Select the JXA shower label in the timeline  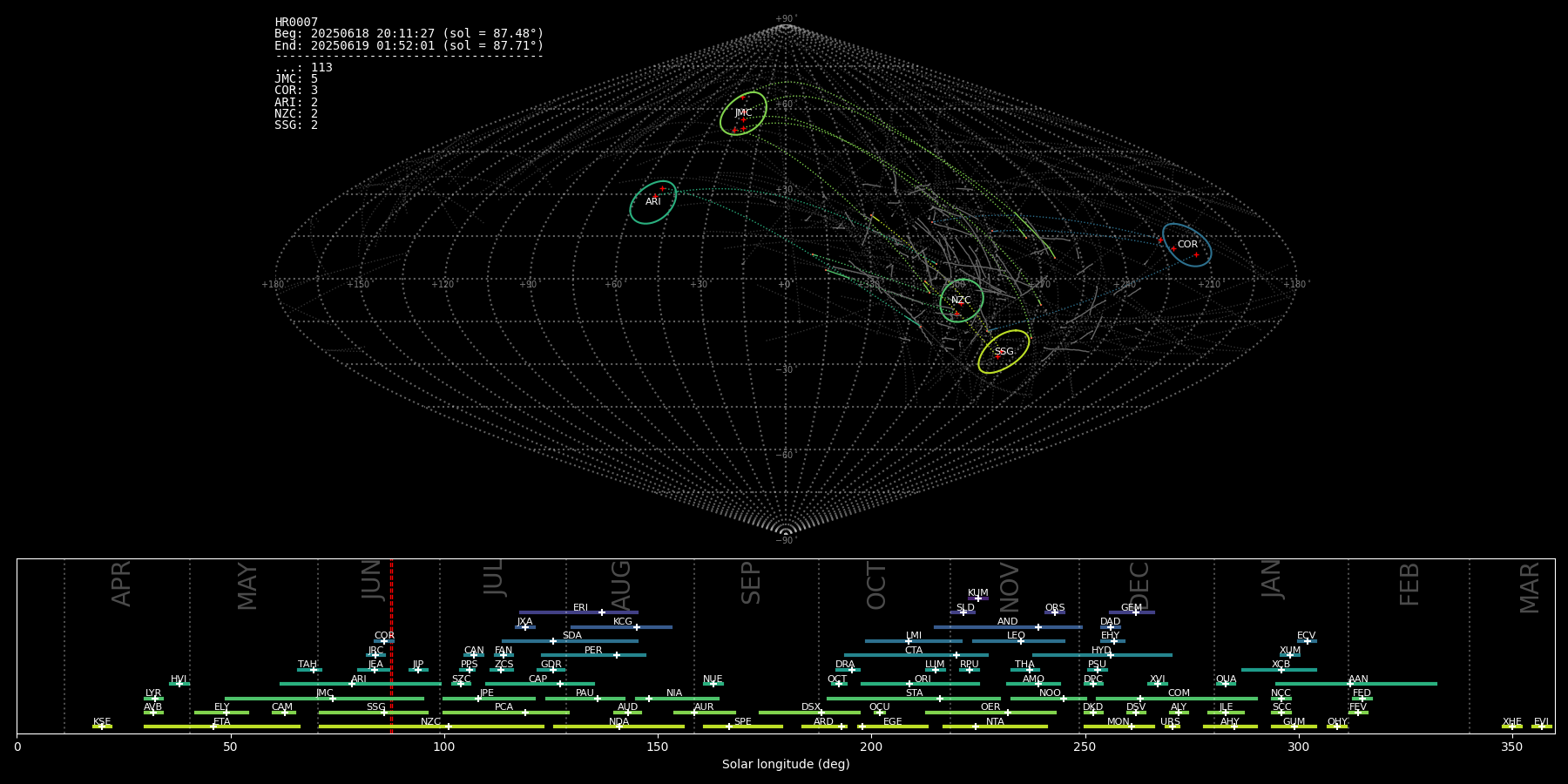(x=524, y=622)
